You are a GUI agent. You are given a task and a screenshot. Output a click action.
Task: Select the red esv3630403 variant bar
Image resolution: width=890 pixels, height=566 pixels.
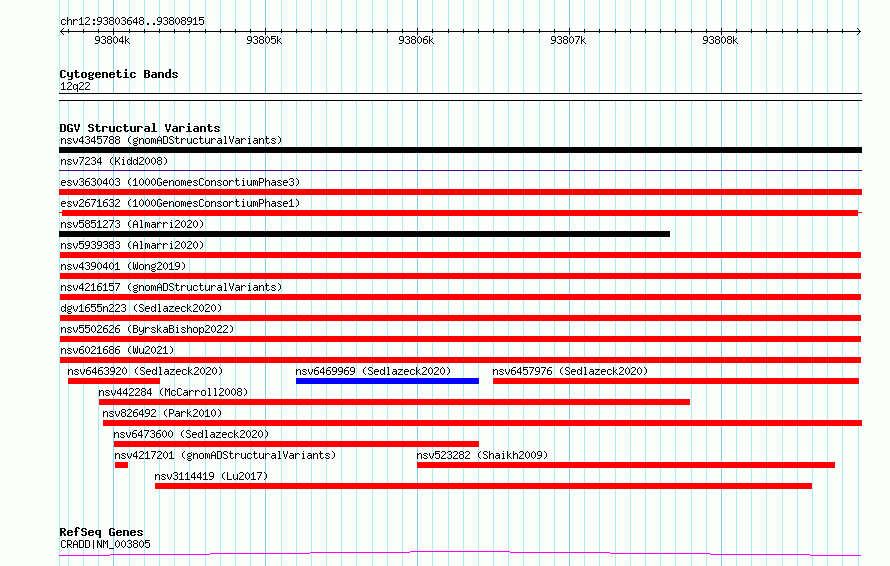pyautogui.click(x=460, y=192)
